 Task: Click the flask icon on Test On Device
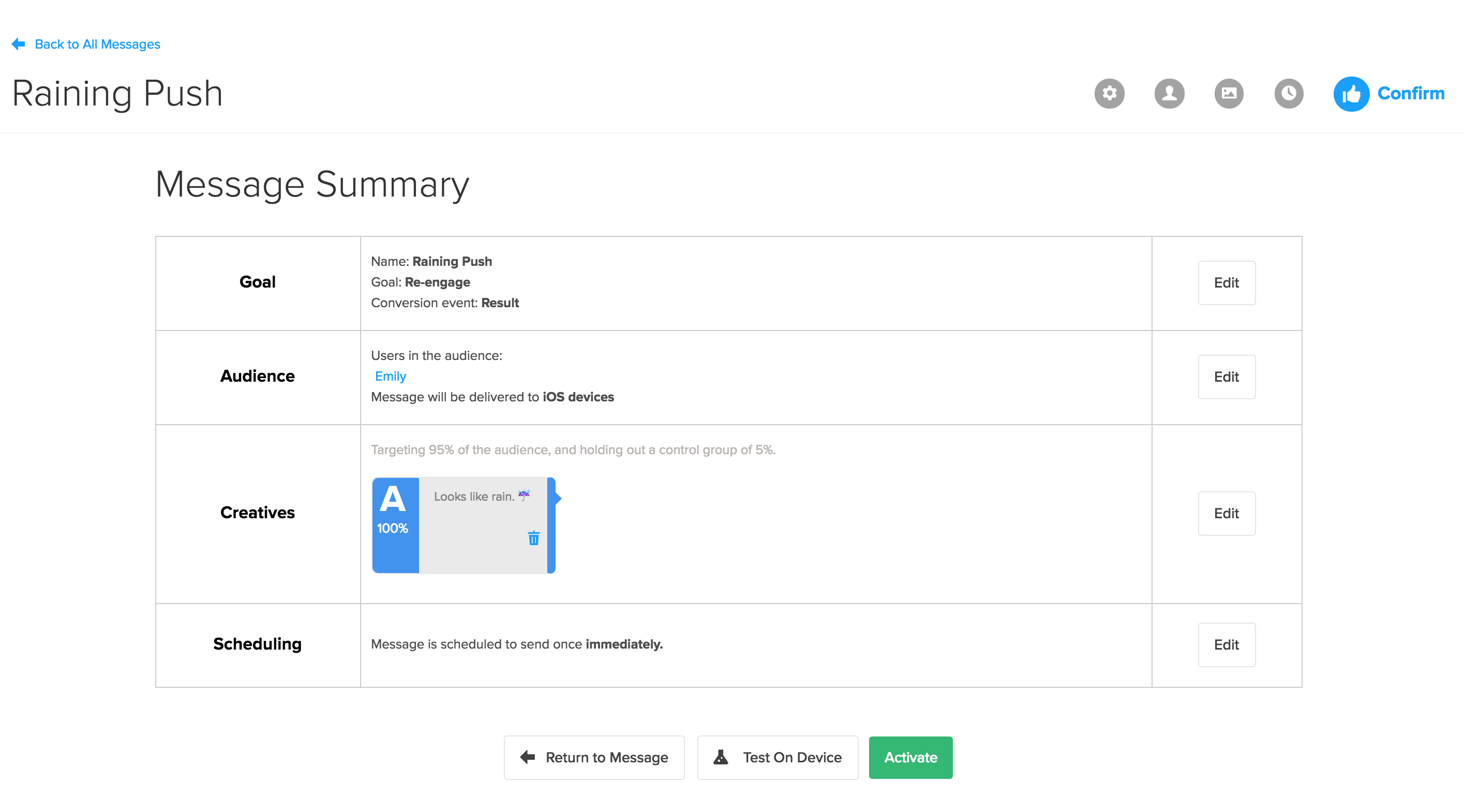tap(721, 757)
